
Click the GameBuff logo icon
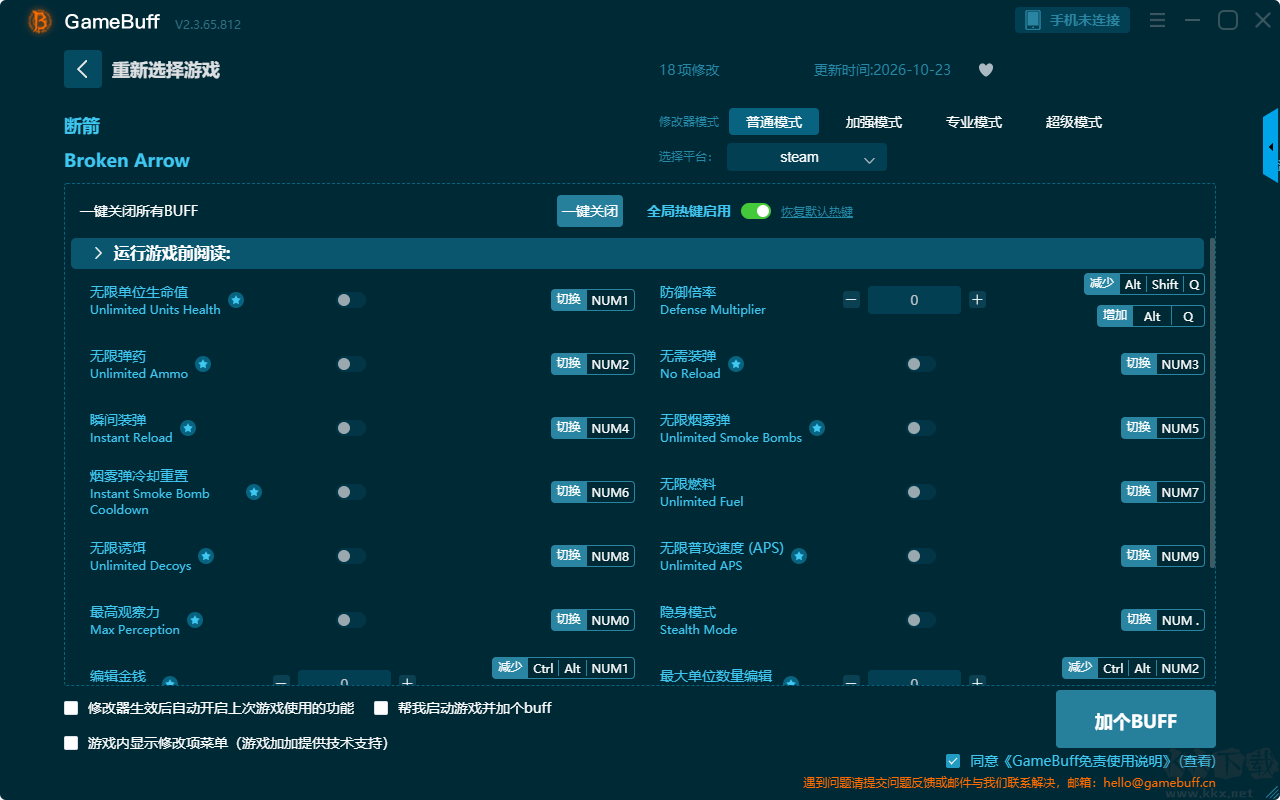[40, 21]
